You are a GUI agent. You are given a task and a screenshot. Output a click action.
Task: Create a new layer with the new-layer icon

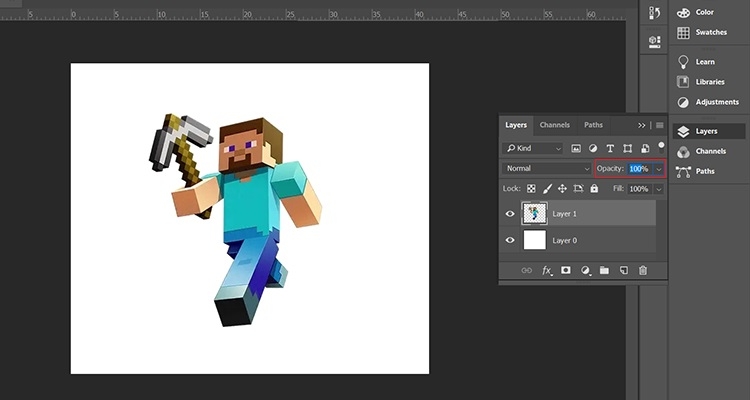623,270
